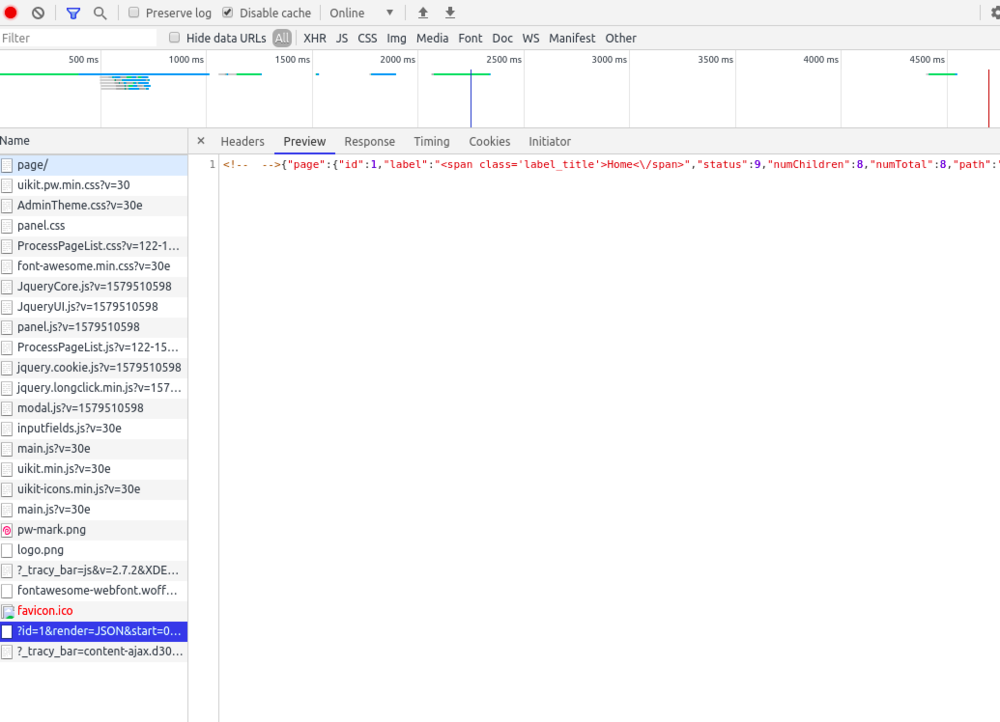Close the request details pane
Viewport: 1000px width, 722px height.
pyautogui.click(x=201, y=141)
